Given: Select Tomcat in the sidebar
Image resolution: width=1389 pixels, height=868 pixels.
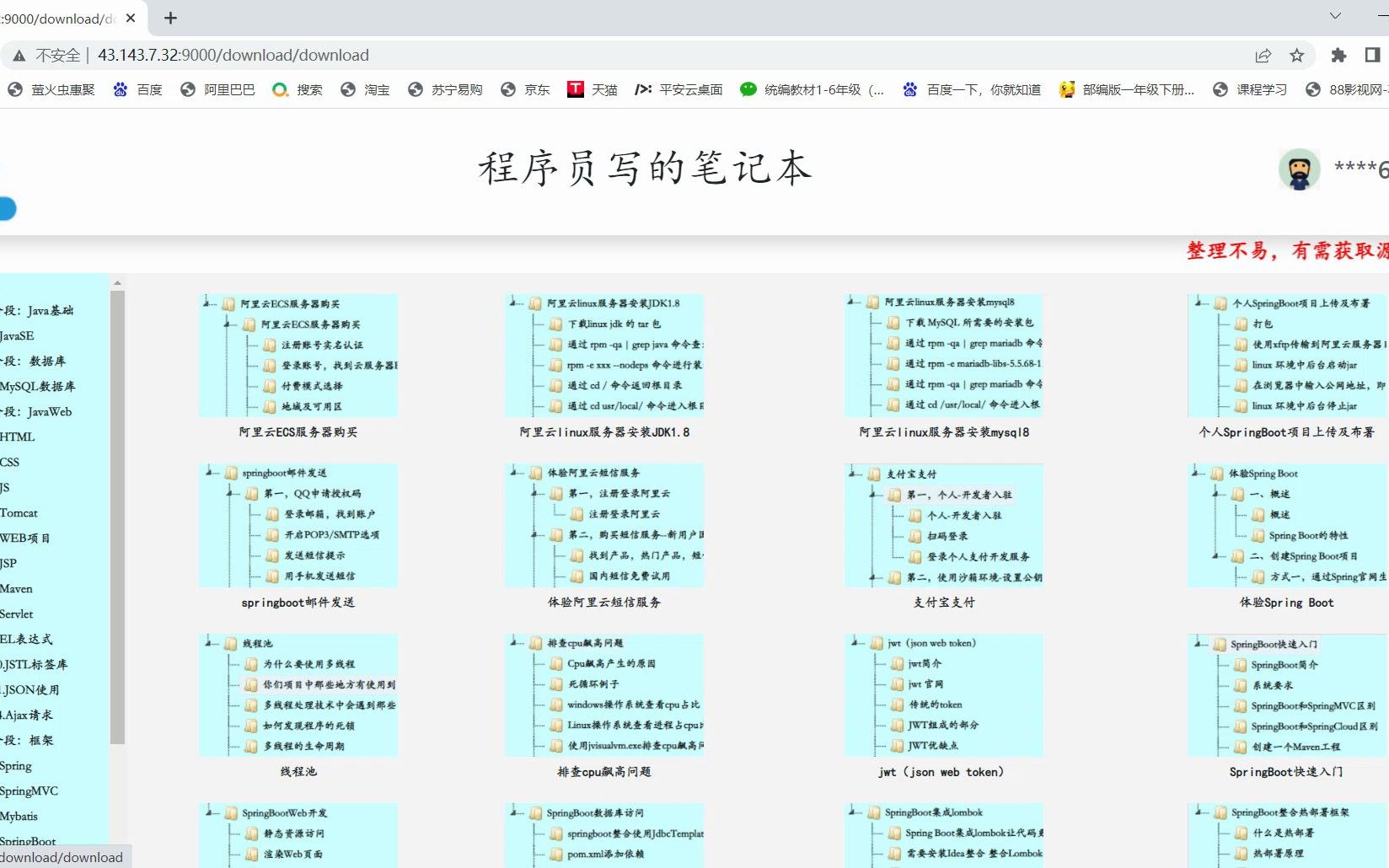Looking at the screenshot, I should (x=19, y=512).
